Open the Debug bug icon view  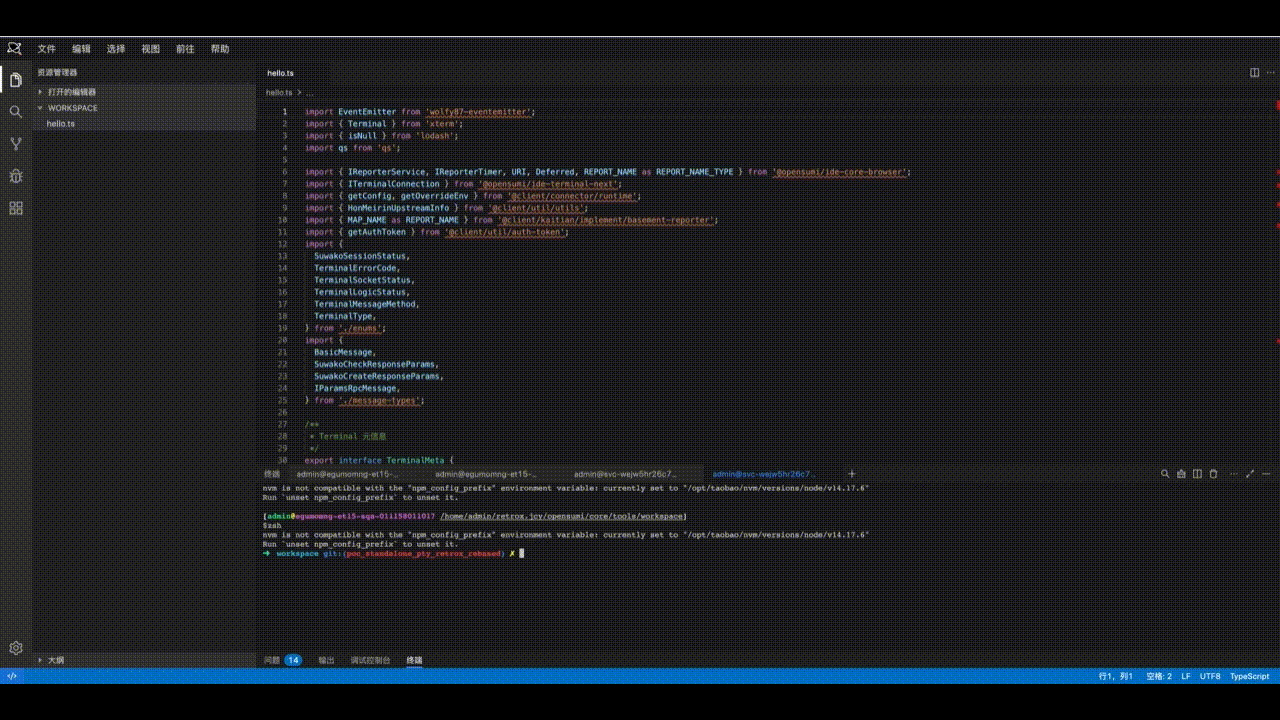pyautogui.click(x=15, y=176)
